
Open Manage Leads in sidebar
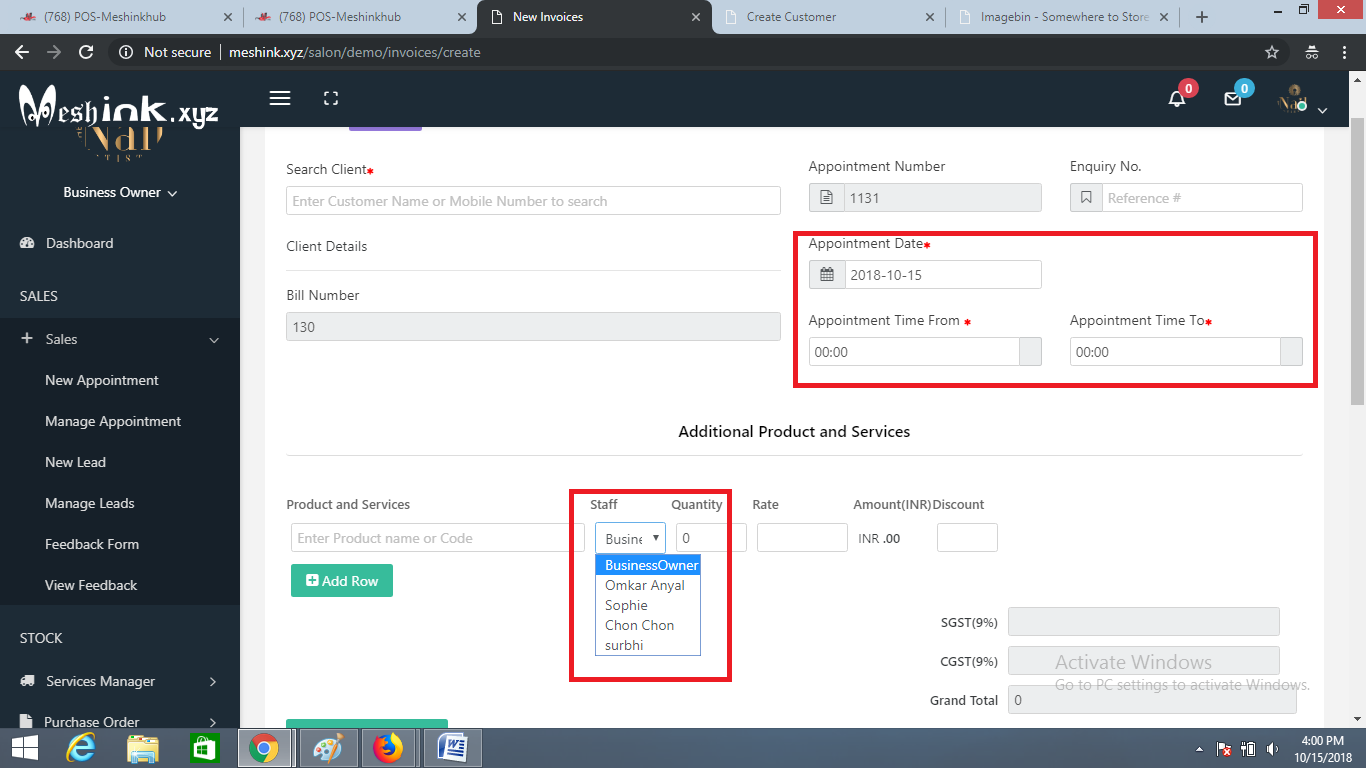point(90,503)
